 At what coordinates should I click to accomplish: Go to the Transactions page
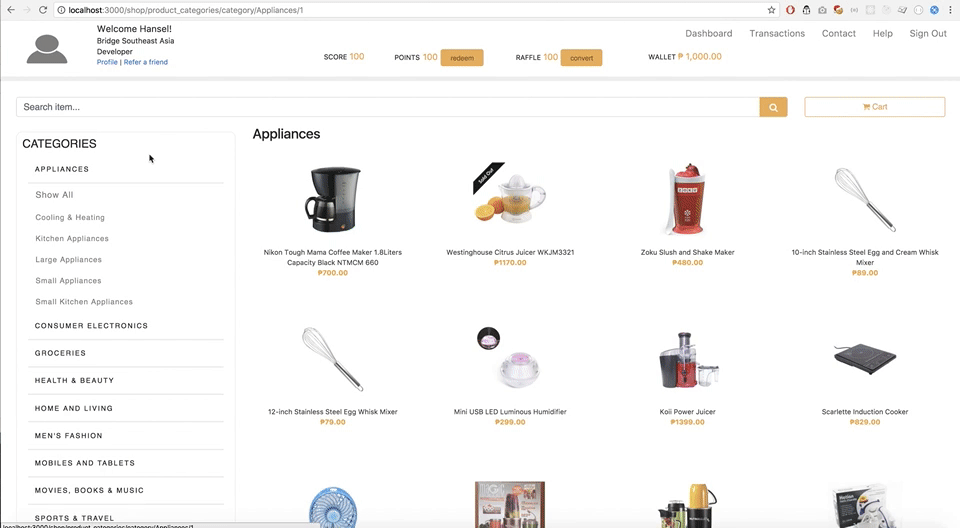777,34
